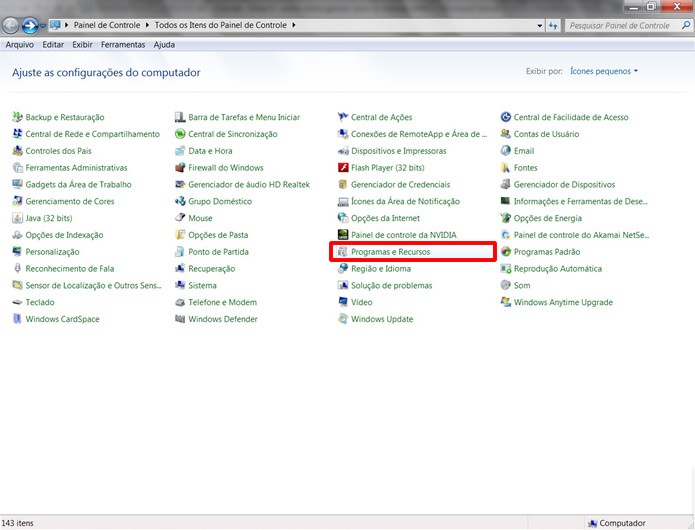Click the Sistema link
695x530 pixels.
[x=202, y=286]
